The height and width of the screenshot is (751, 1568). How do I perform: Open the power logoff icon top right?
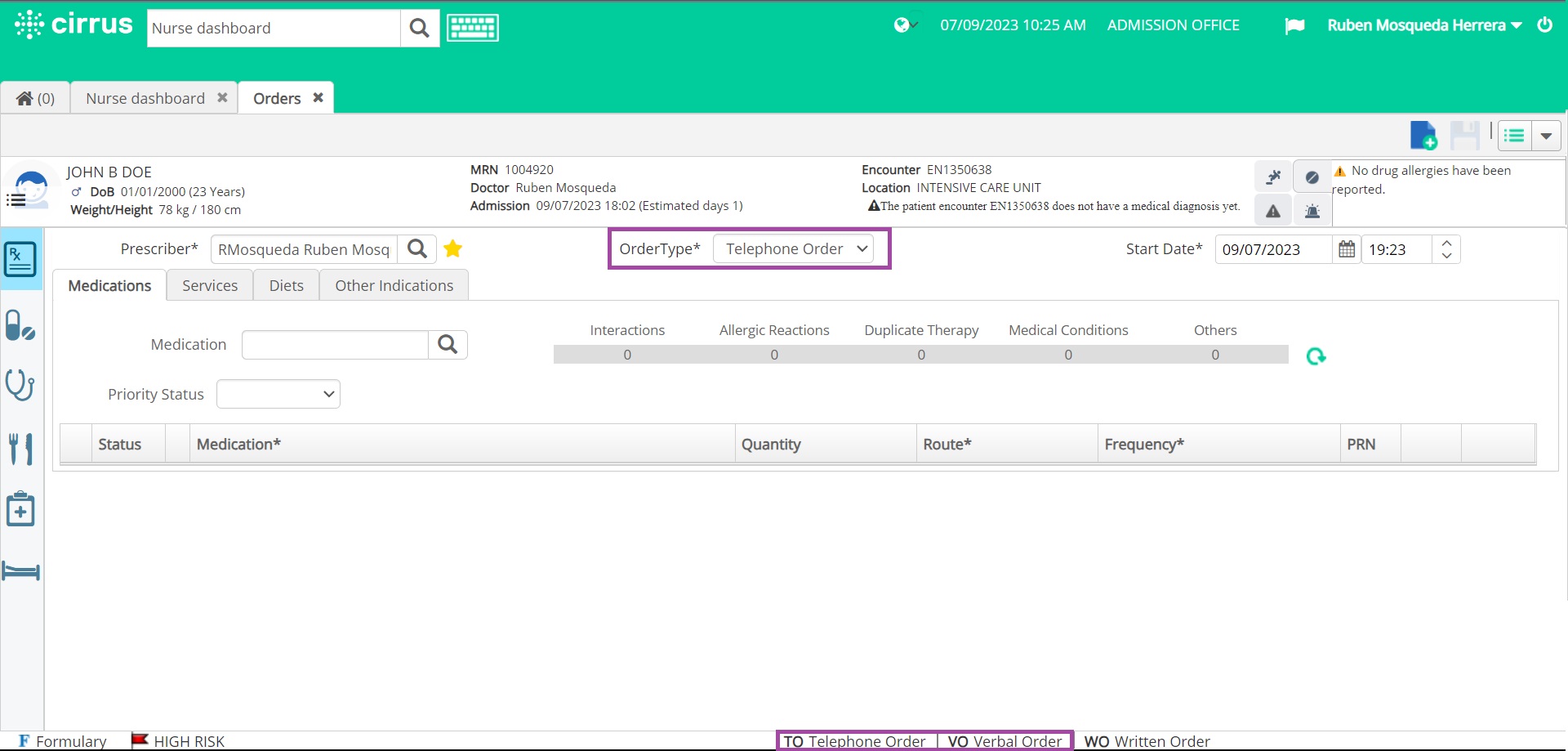[1545, 25]
